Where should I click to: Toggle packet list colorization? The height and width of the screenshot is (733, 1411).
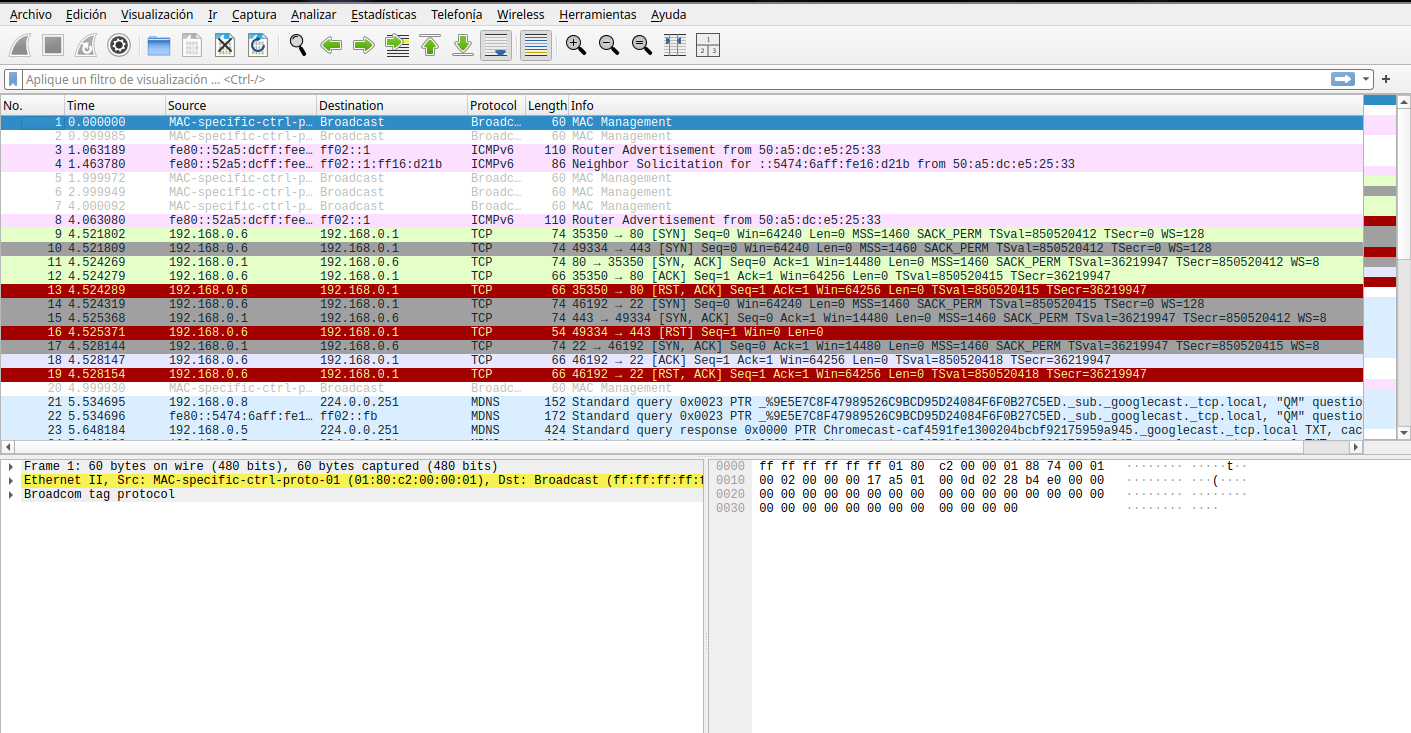536,45
